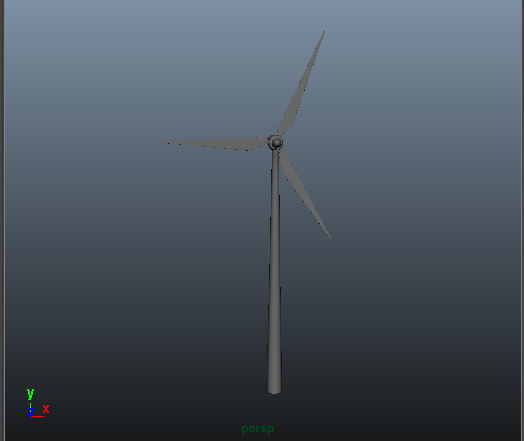Click the wide root of the upper blade

click(x=286, y=124)
